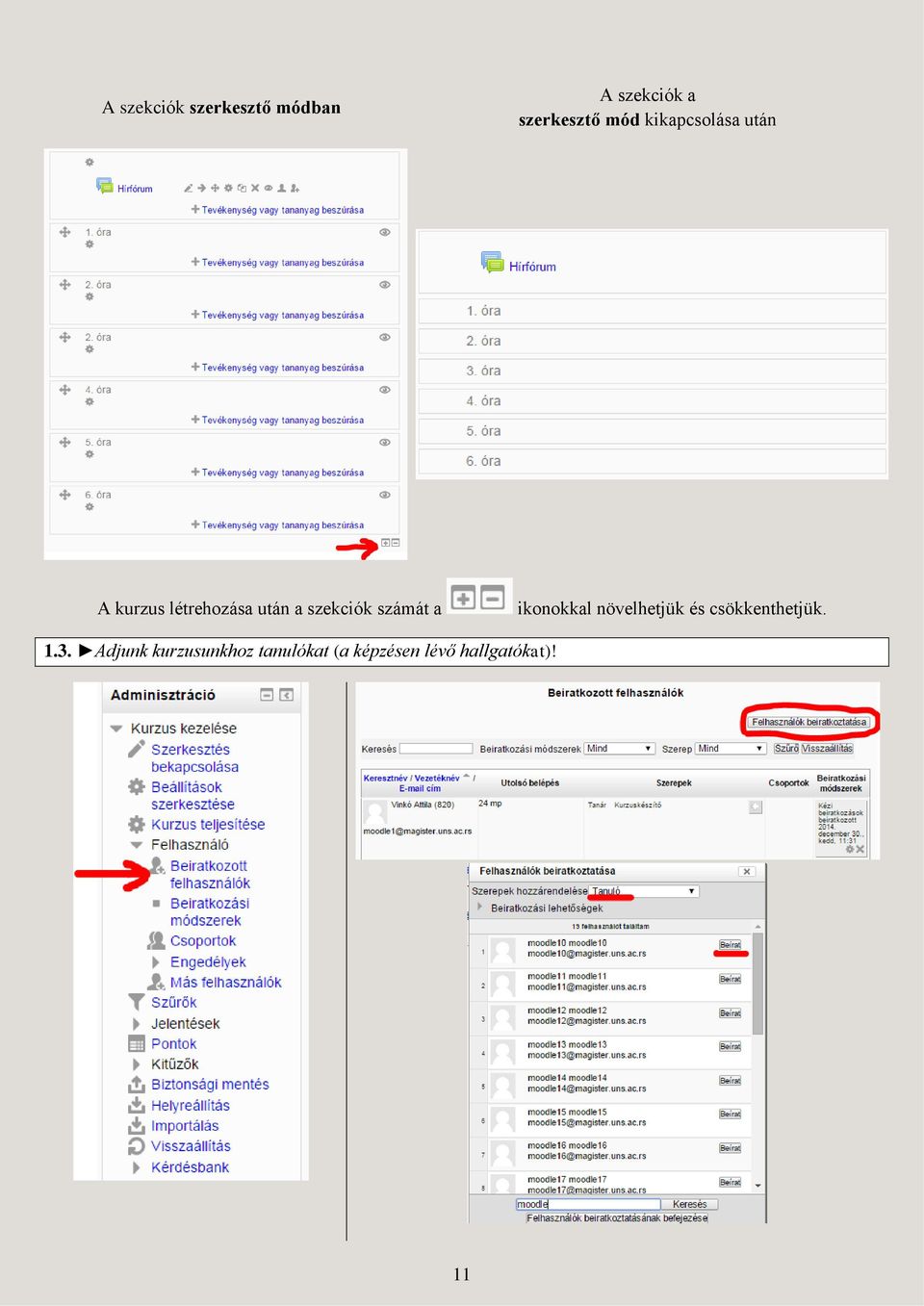This screenshot has width=924, height=1306.
Task: Click Beírat button for moodle13
Action: click(x=731, y=1047)
